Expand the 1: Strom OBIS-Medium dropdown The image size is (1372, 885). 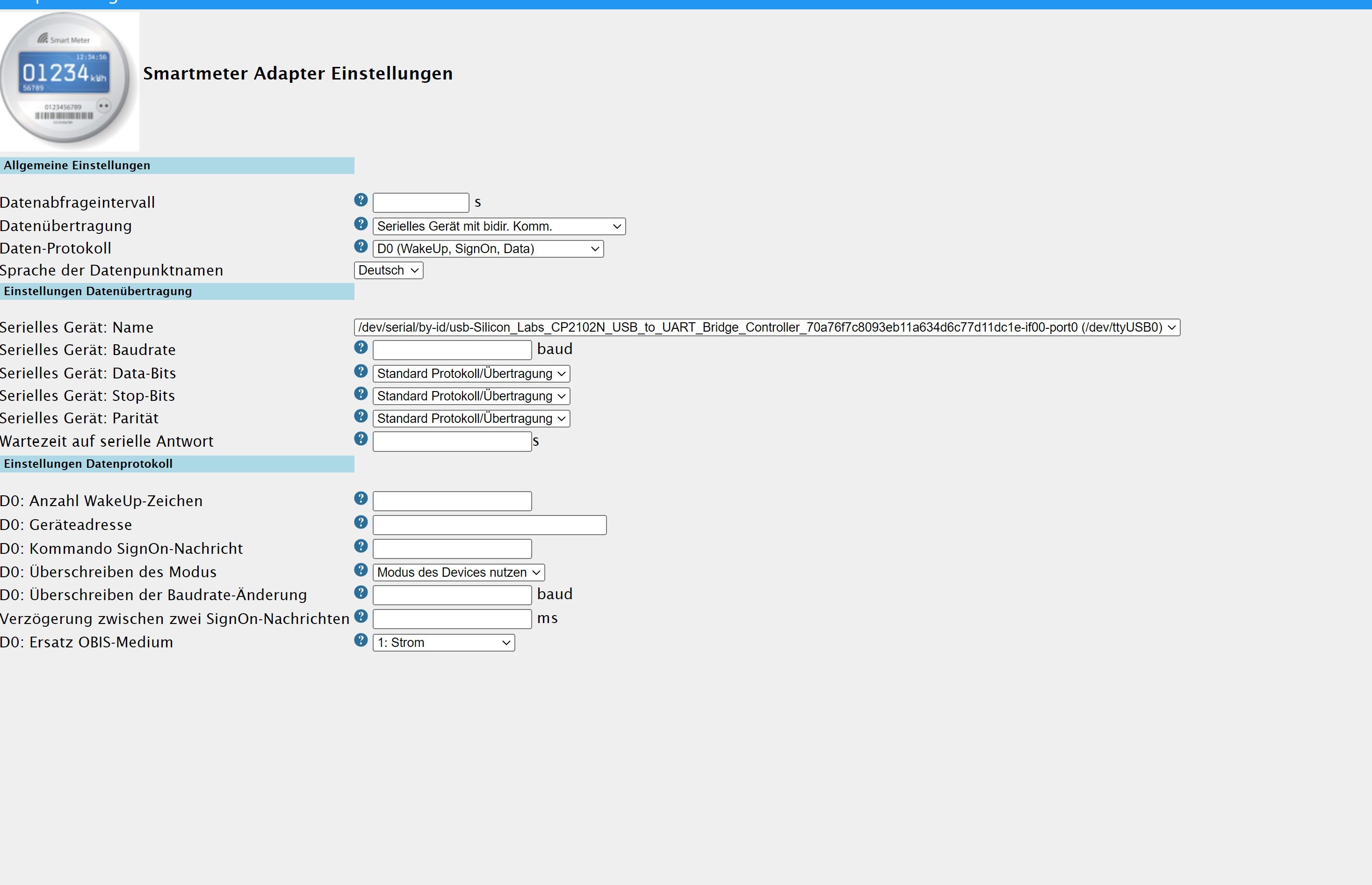click(443, 643)
